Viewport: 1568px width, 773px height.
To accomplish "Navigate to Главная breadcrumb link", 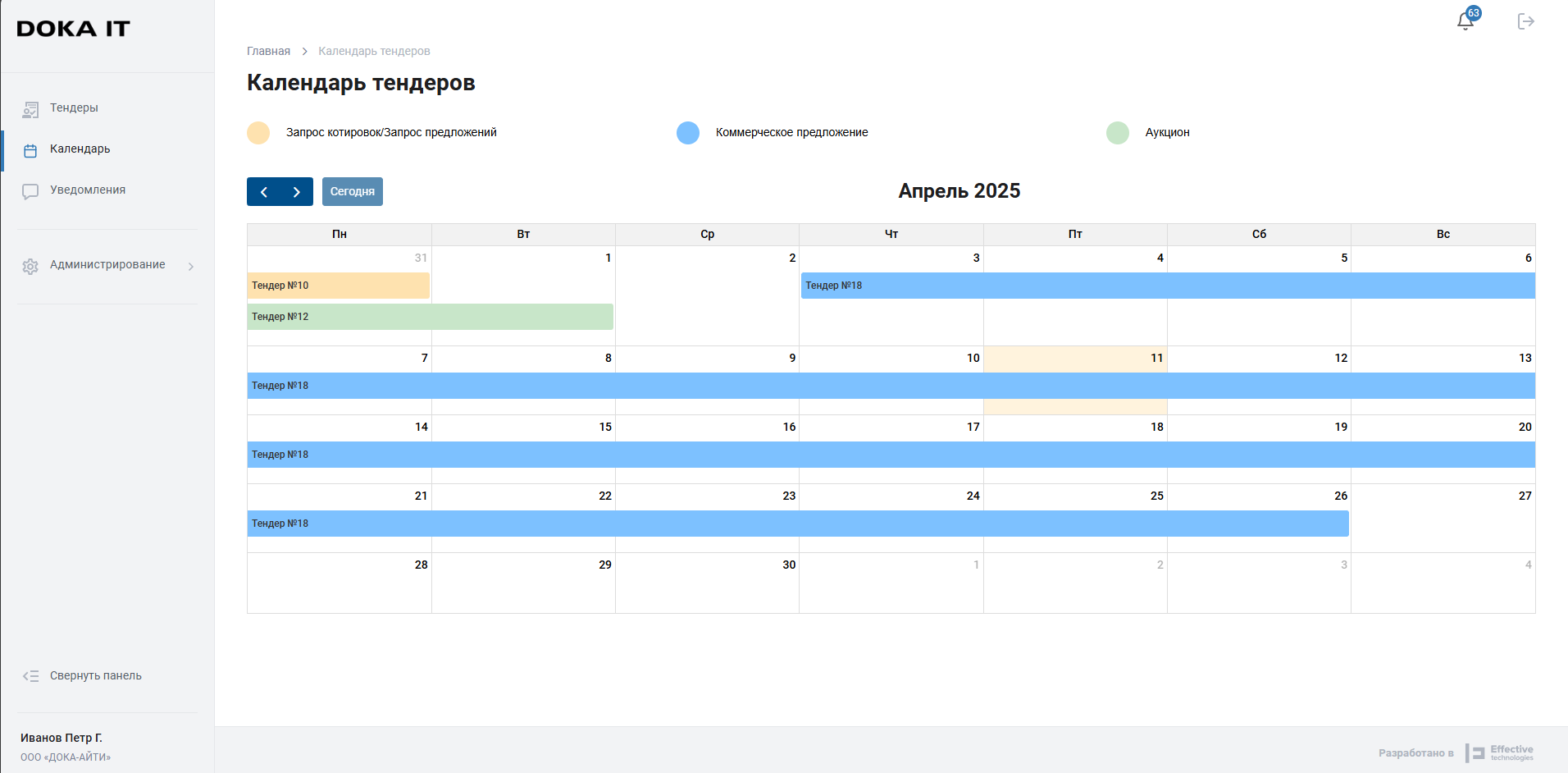I will pos(268,51).
